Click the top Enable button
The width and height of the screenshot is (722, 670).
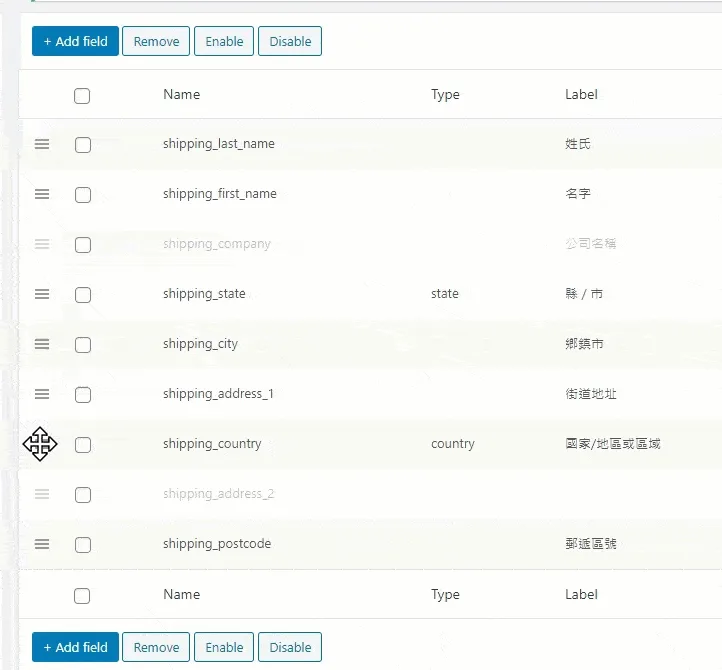[224, 41]
